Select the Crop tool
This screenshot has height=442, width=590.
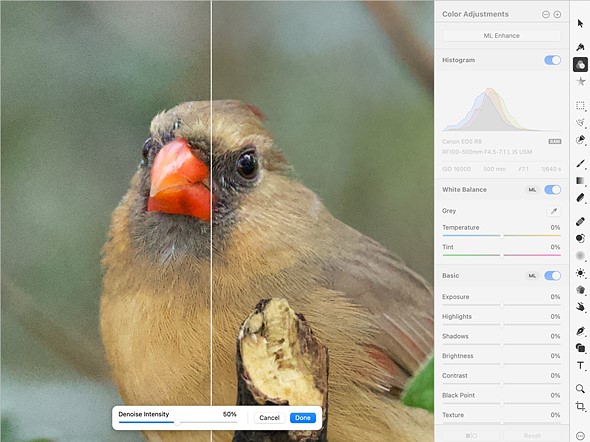coord(580,406)
